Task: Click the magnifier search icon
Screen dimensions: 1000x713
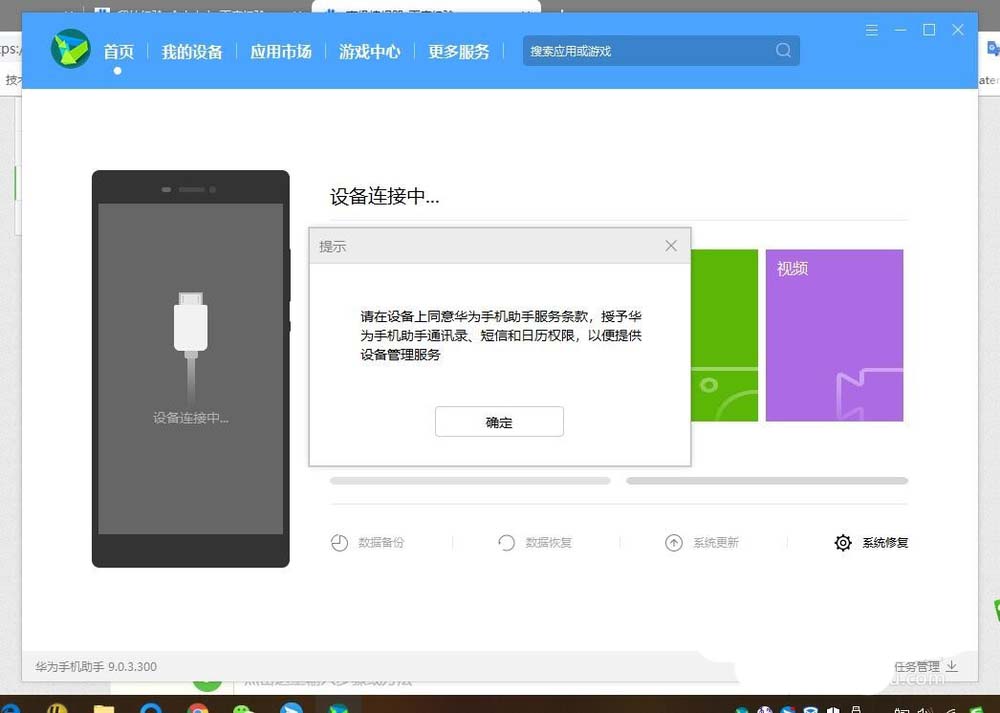Action: point(783,50)
